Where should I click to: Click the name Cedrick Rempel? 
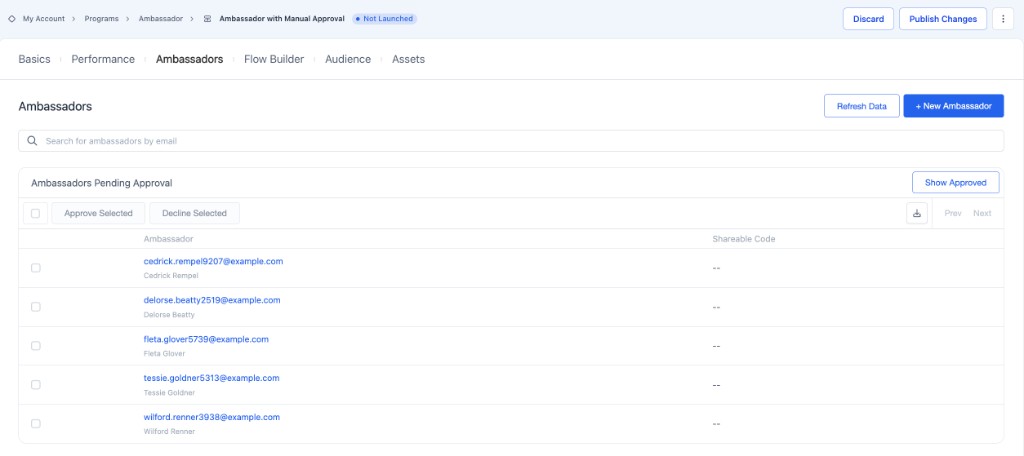click(171, 276)
